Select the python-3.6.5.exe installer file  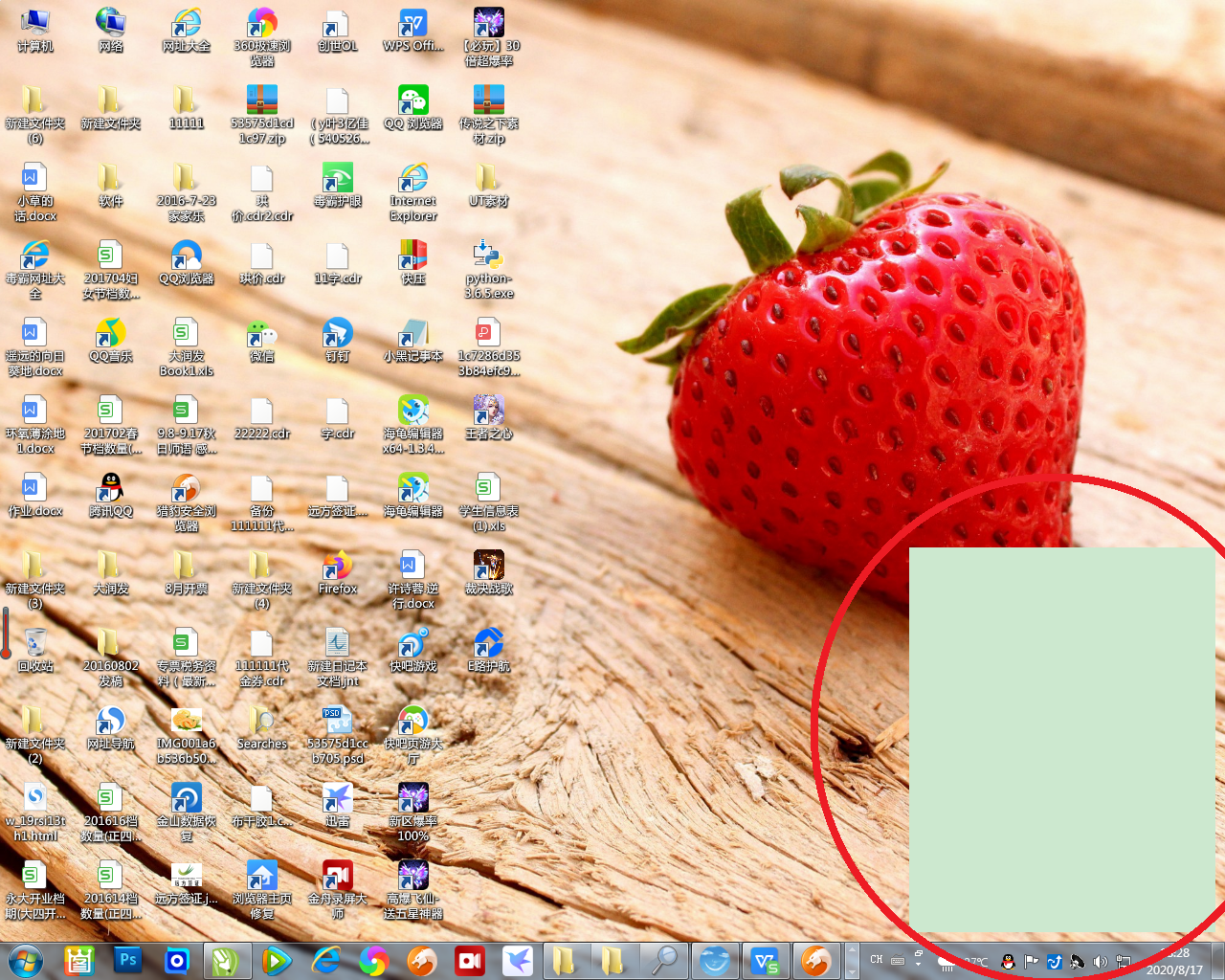(x=489, y=270)
